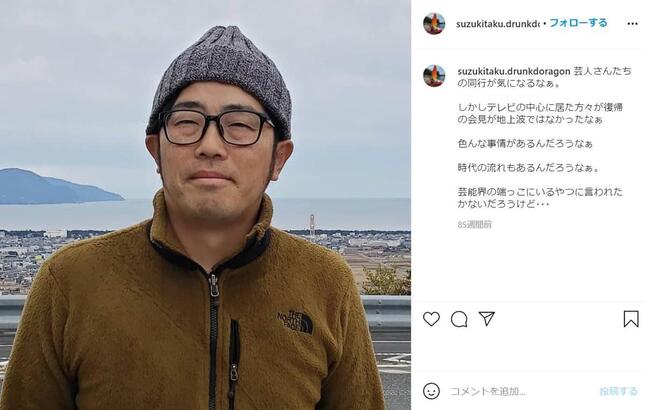
Task: Click the North Face logo on the fleece
Action: click(x=295, y=322)
